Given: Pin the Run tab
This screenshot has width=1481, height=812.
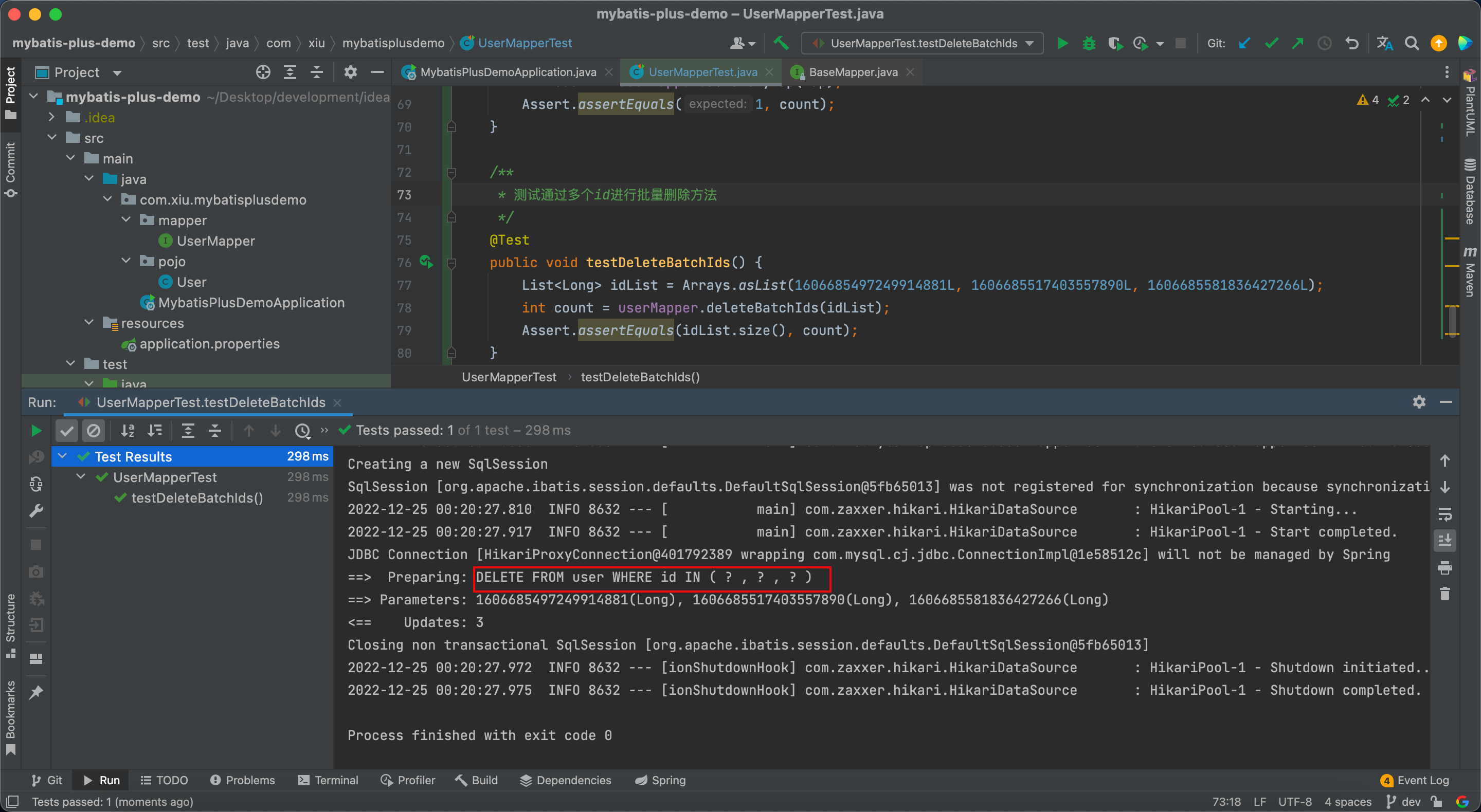Looking at the screenshot, I should click(x=35, y=692).
